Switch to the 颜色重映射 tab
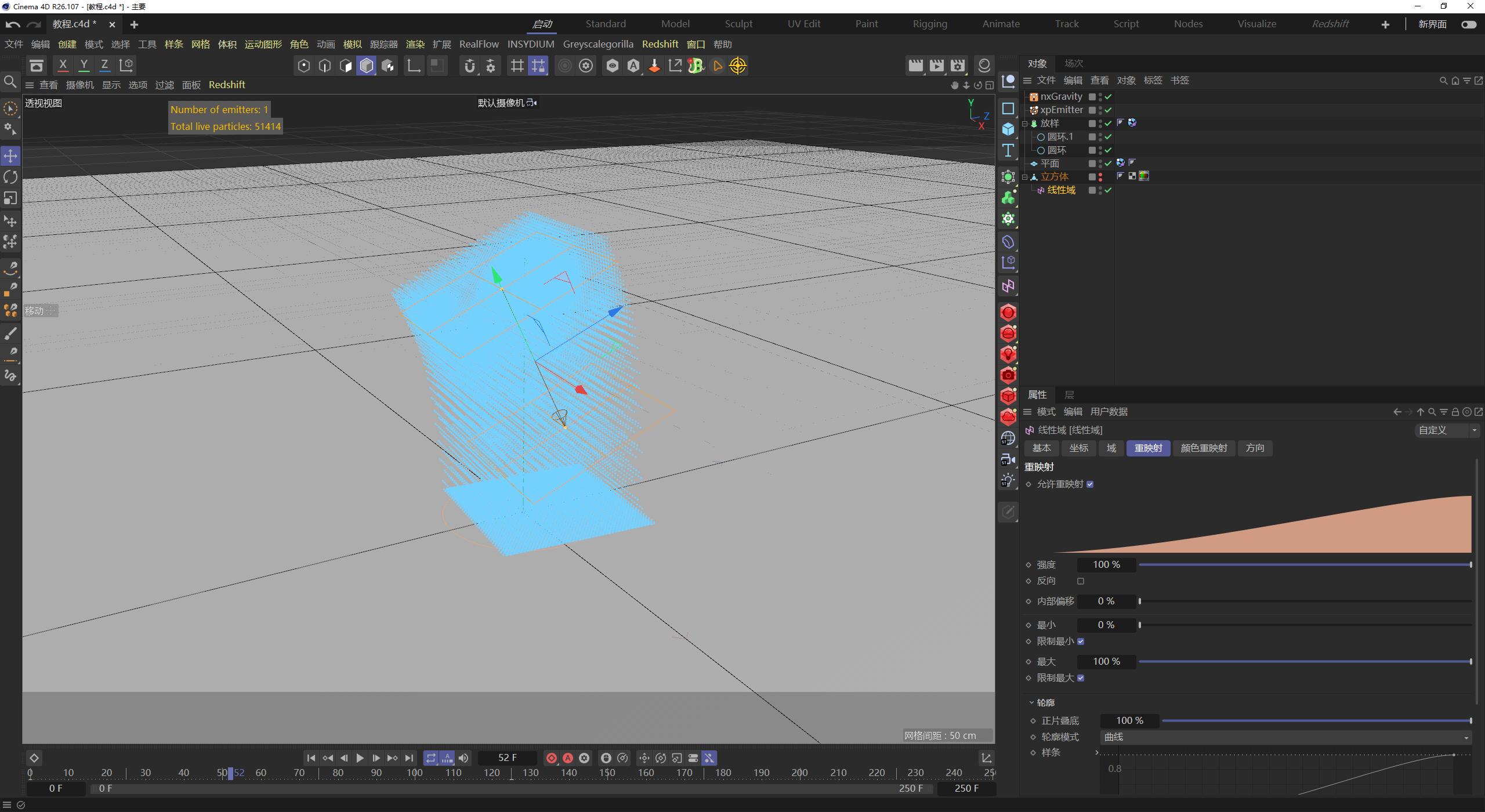 coord(1203,448)
